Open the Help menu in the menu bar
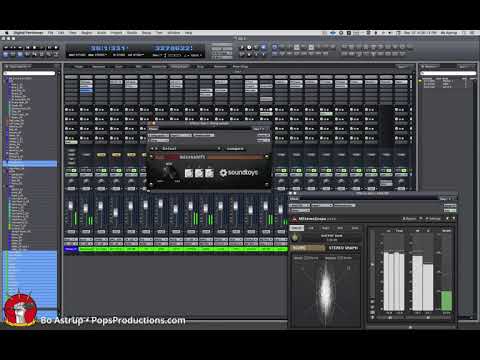 pos(188,33)
